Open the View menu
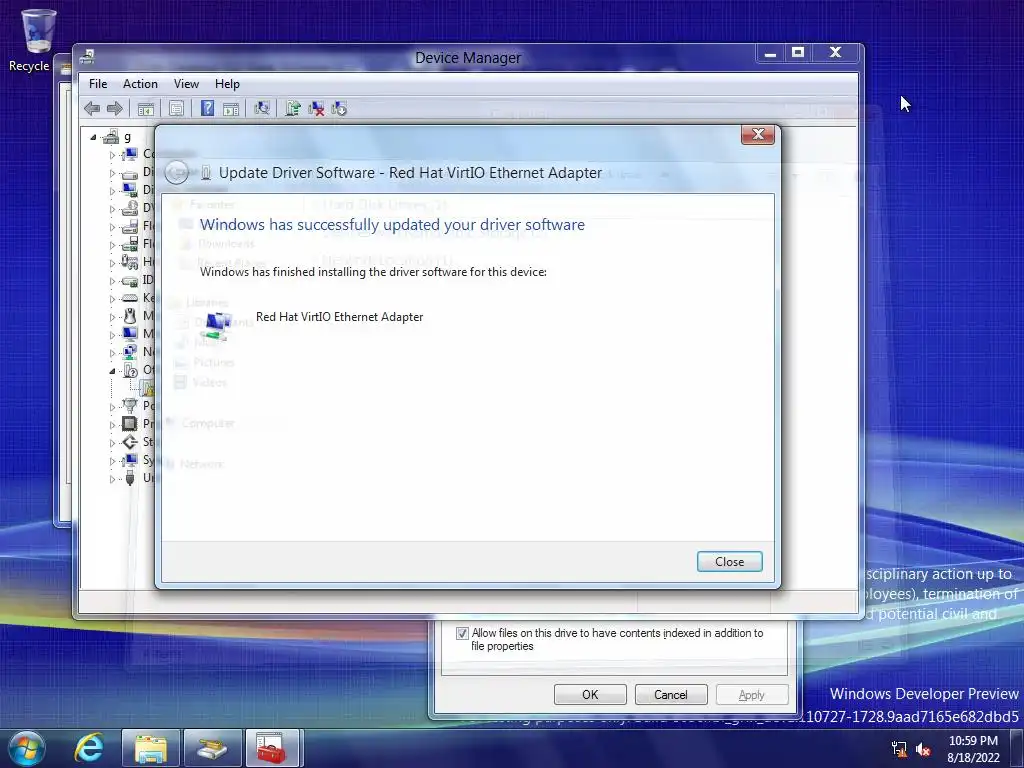 [x=186, y=84]
